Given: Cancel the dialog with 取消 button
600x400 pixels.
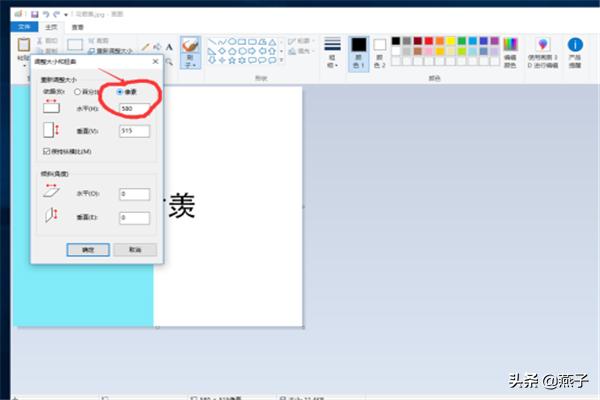Looking at the screenshot, I should click(x=135, y=250).
